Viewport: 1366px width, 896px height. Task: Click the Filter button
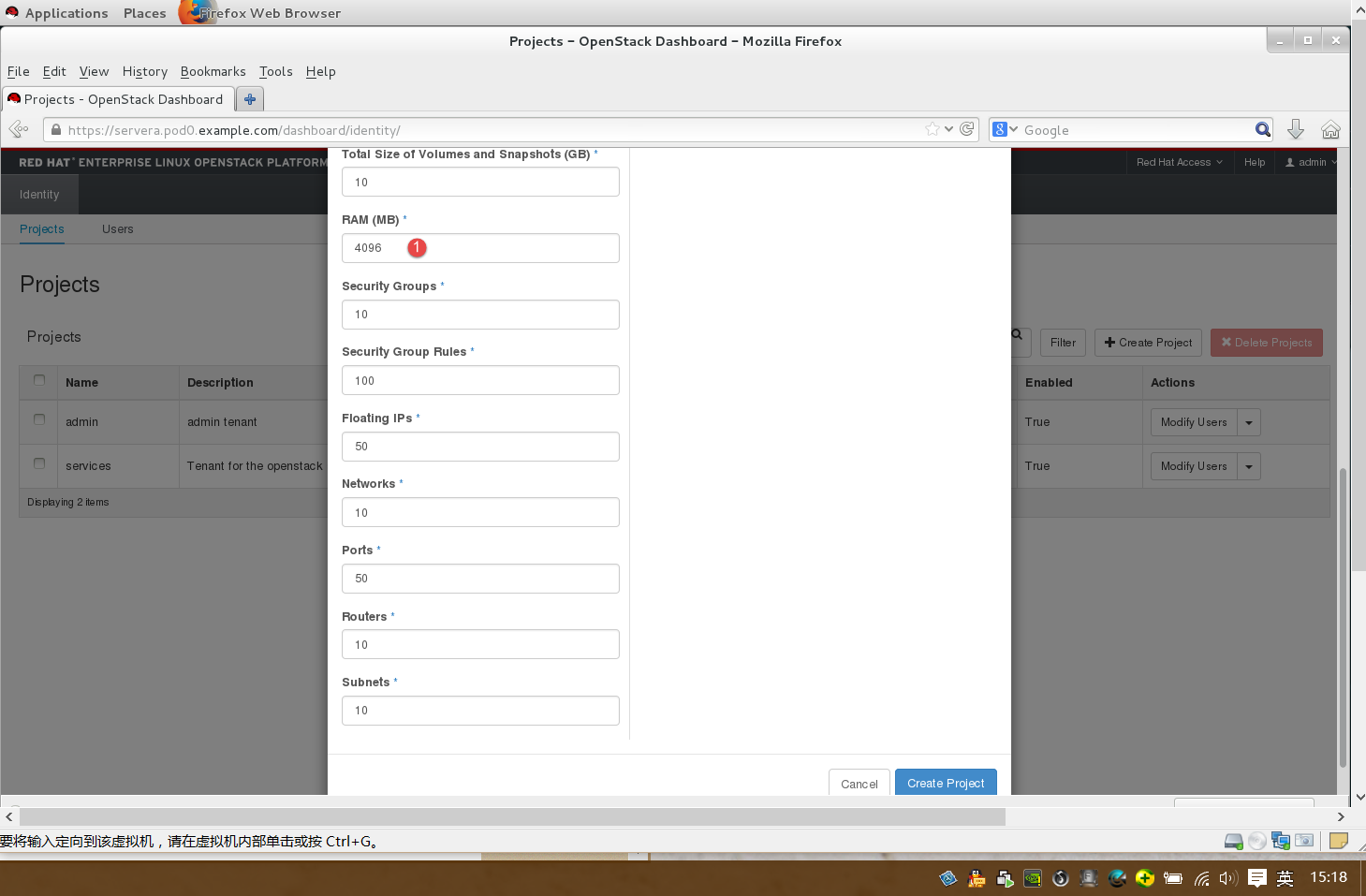(1063, 343)
